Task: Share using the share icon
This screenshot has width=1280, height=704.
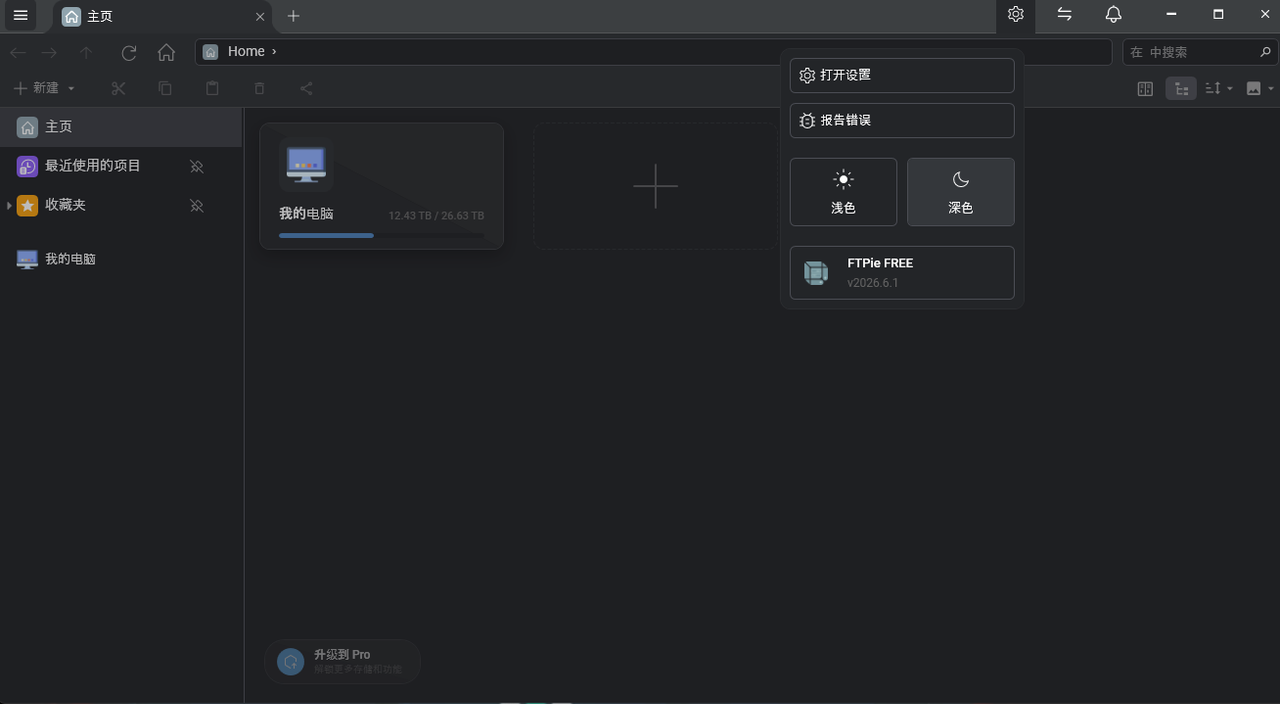Action: pos(306,88)
